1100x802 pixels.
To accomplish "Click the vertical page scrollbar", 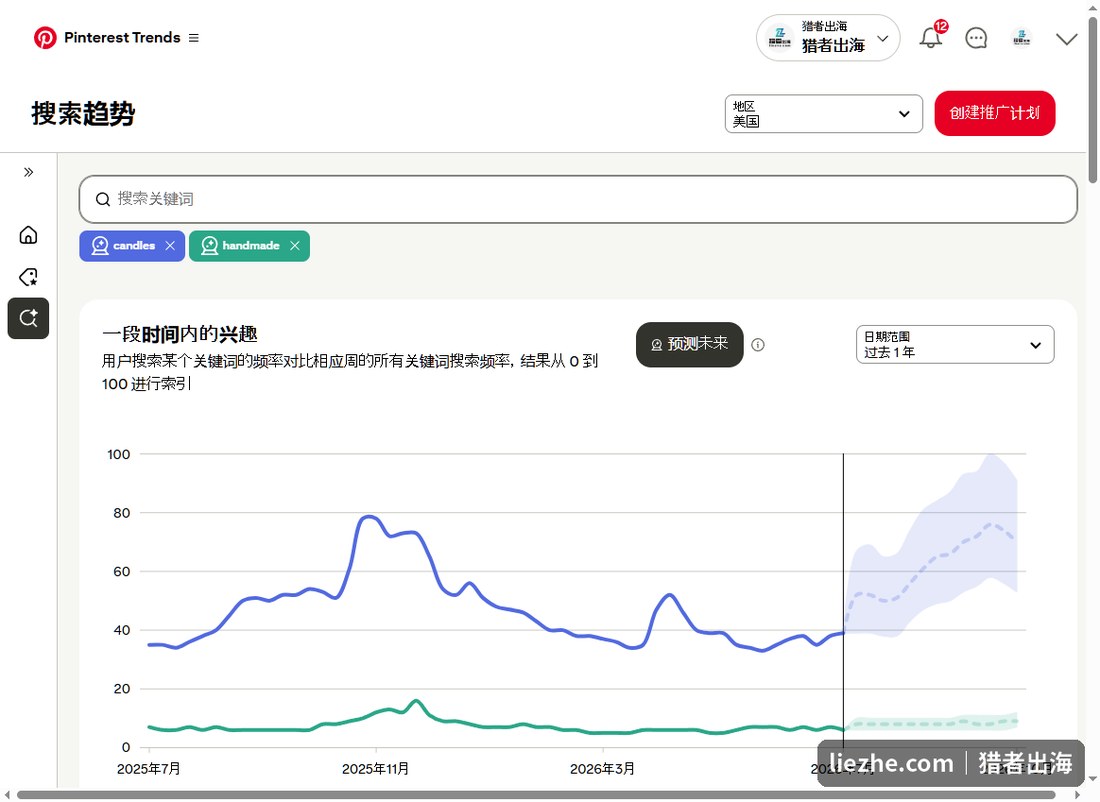I will pos(1093,98).
